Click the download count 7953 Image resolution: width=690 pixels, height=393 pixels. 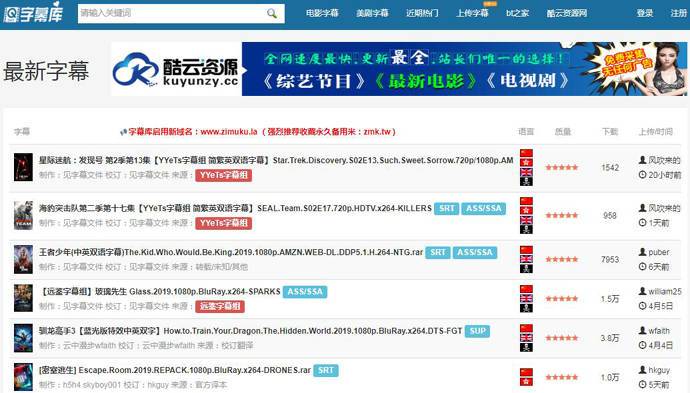point(610,259)
